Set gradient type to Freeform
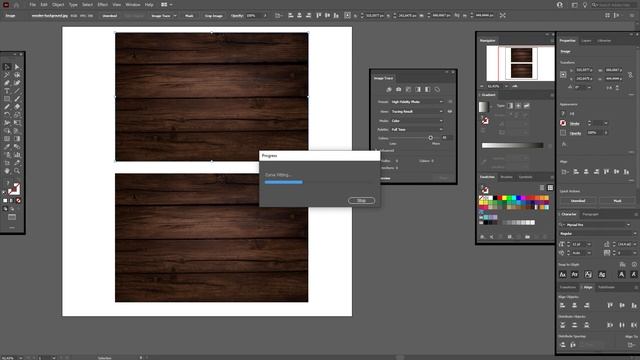 [527, 106]
